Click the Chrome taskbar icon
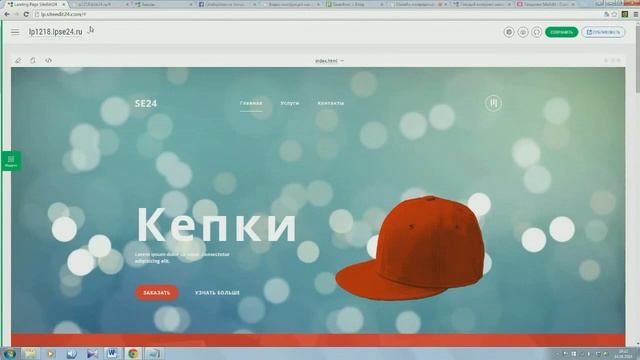This screenshot has height=360, width=640. [x=133, y=353]
